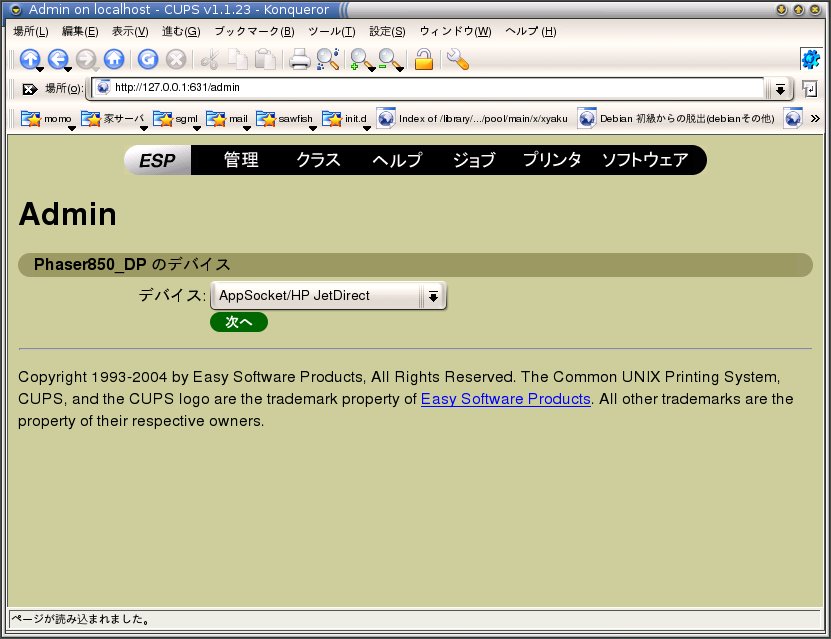Viewport: 831px width, 639px height.
Task: Click the clear location bar icon
Action: coord(29,89)
